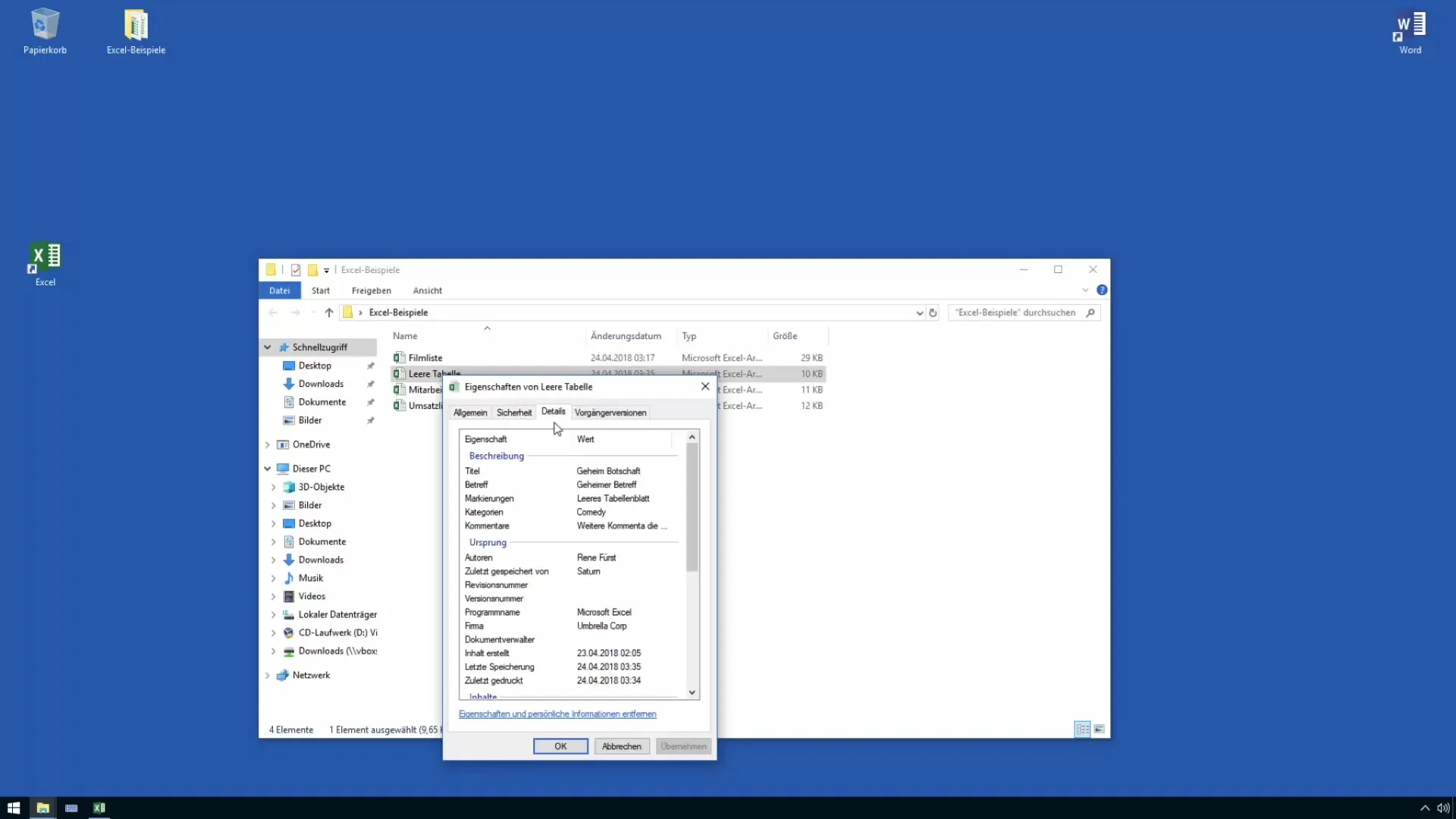
Task: Switch to the Sicherheit tab
Action: 513,412
